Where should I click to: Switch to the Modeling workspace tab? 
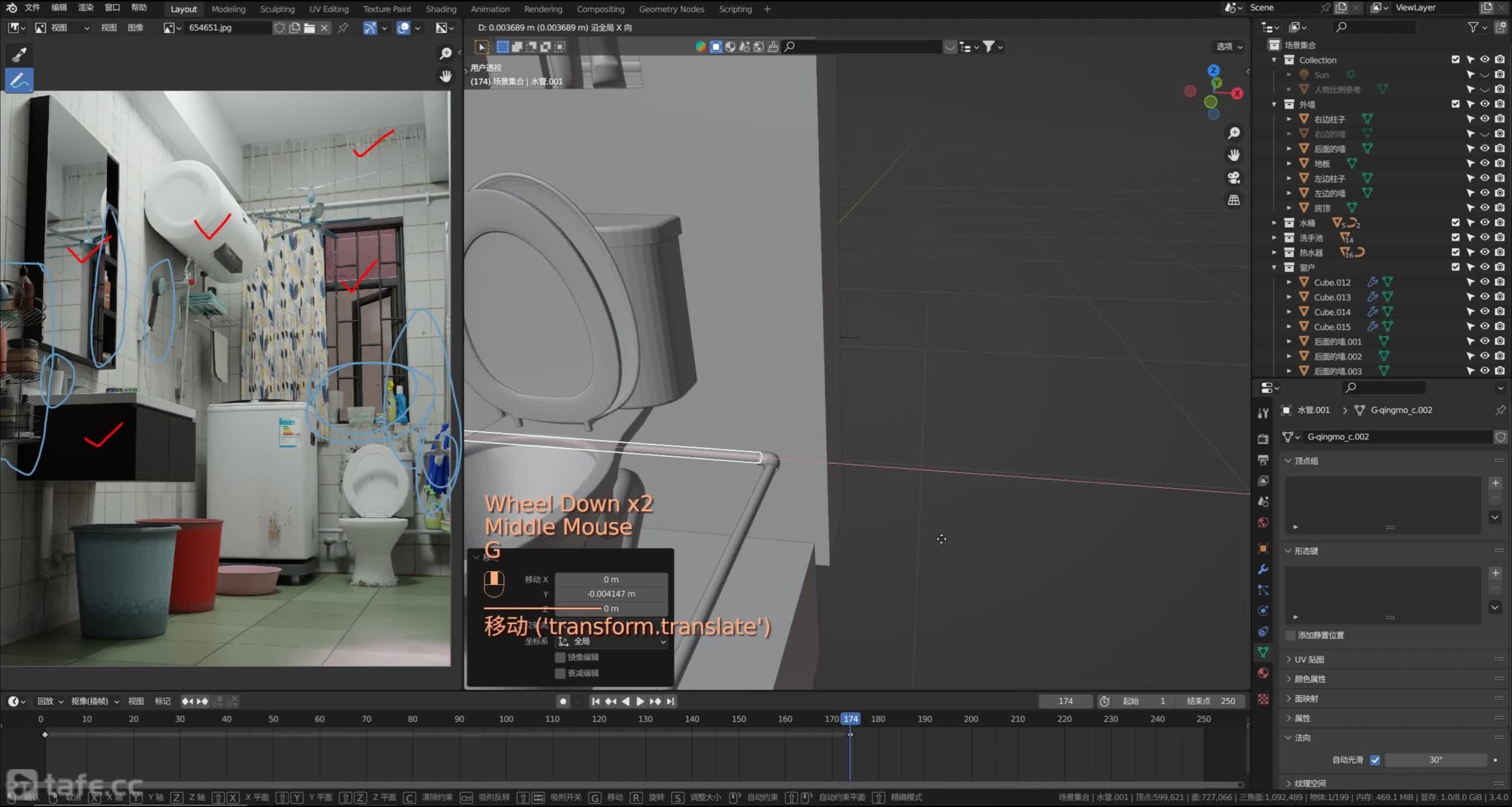tap(228, 9)
